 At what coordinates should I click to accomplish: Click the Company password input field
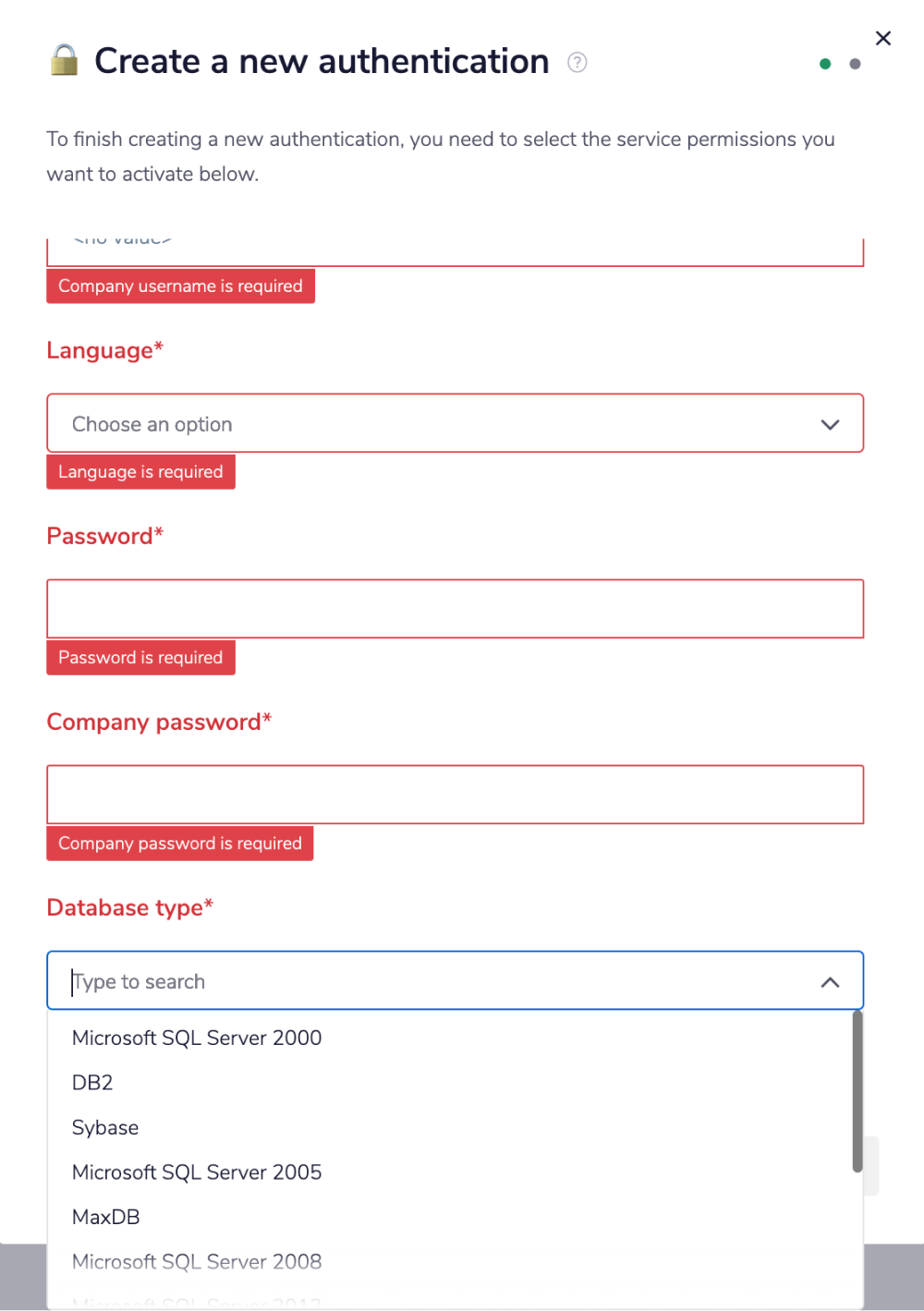pos(455,794)
